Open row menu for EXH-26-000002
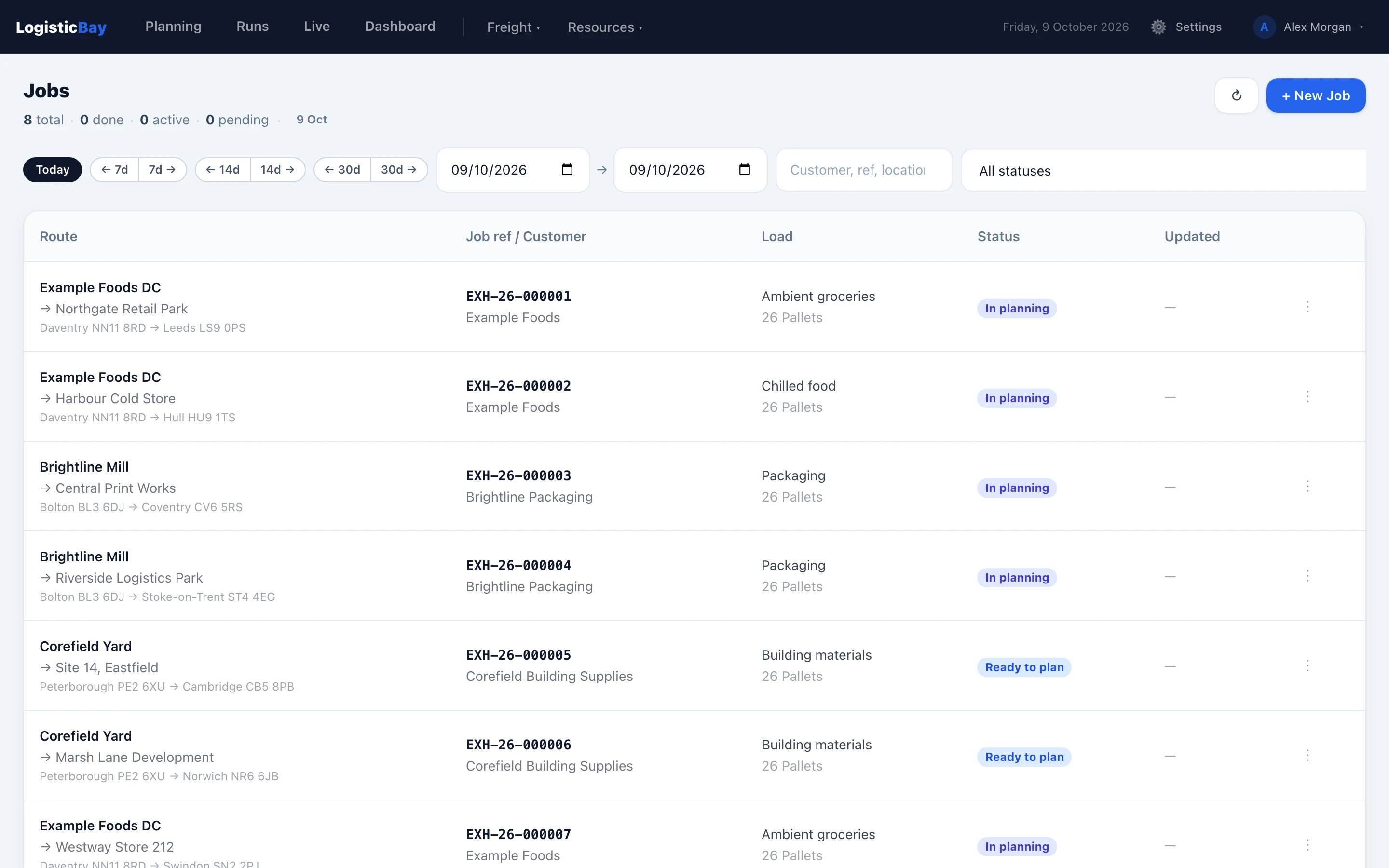 [1307, 396]
